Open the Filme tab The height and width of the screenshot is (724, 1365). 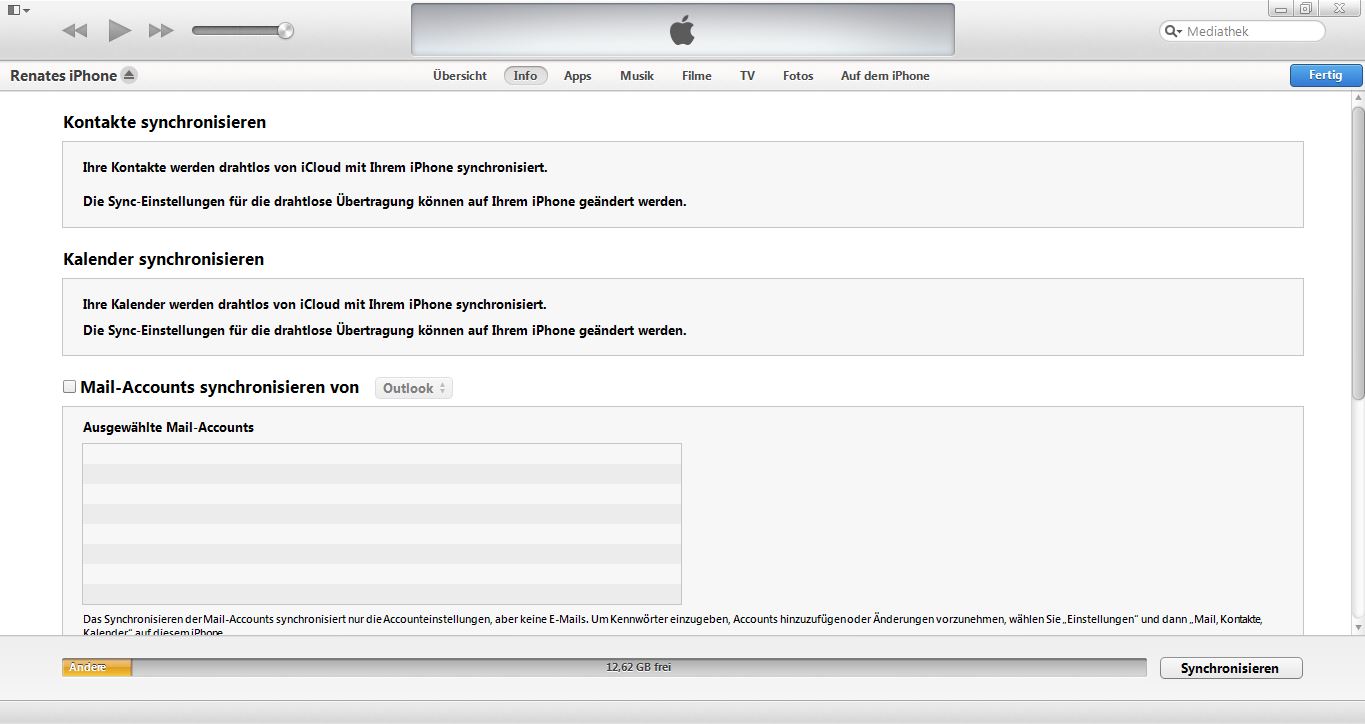tap(697, 76)
